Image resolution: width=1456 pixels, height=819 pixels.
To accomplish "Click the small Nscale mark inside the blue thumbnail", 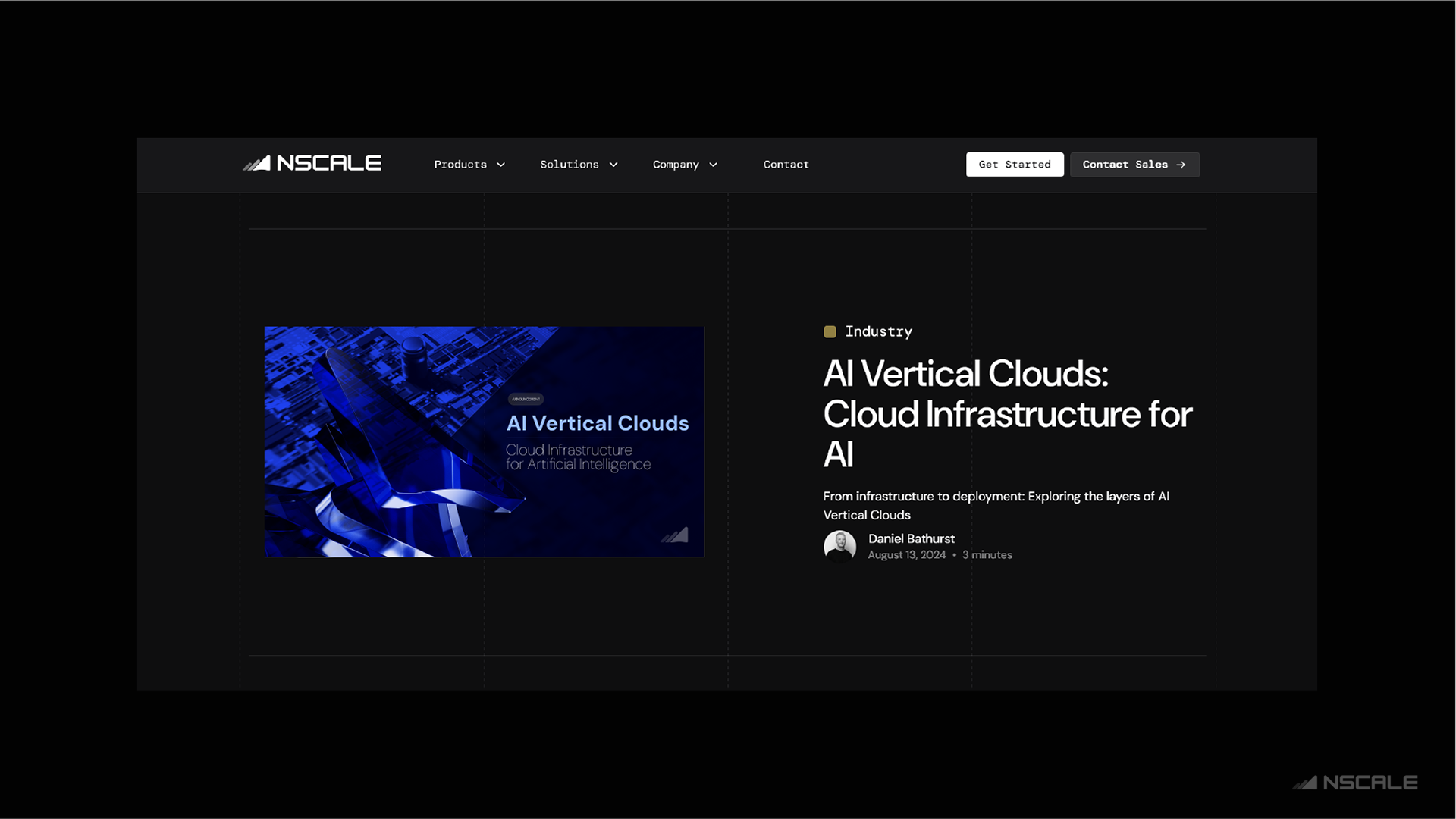I will tap(674, 535).
